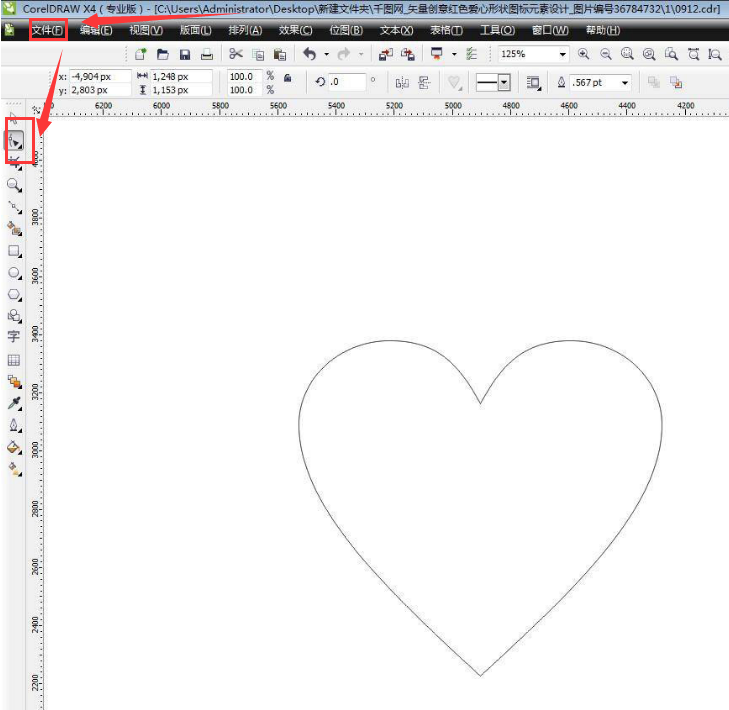
Task: Select the Fill bucket tool
Action: click(14, 448)
